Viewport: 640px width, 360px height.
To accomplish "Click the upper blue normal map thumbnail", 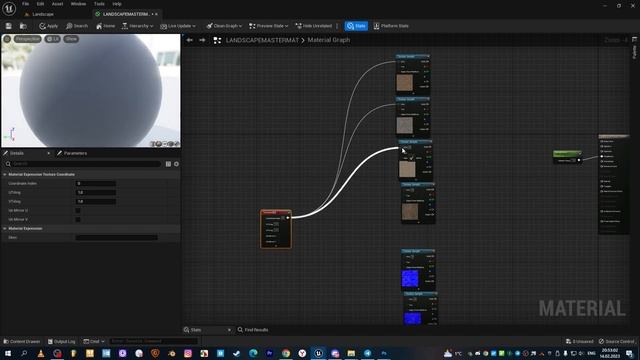I will pyautogui.click(x=410, y=278).
